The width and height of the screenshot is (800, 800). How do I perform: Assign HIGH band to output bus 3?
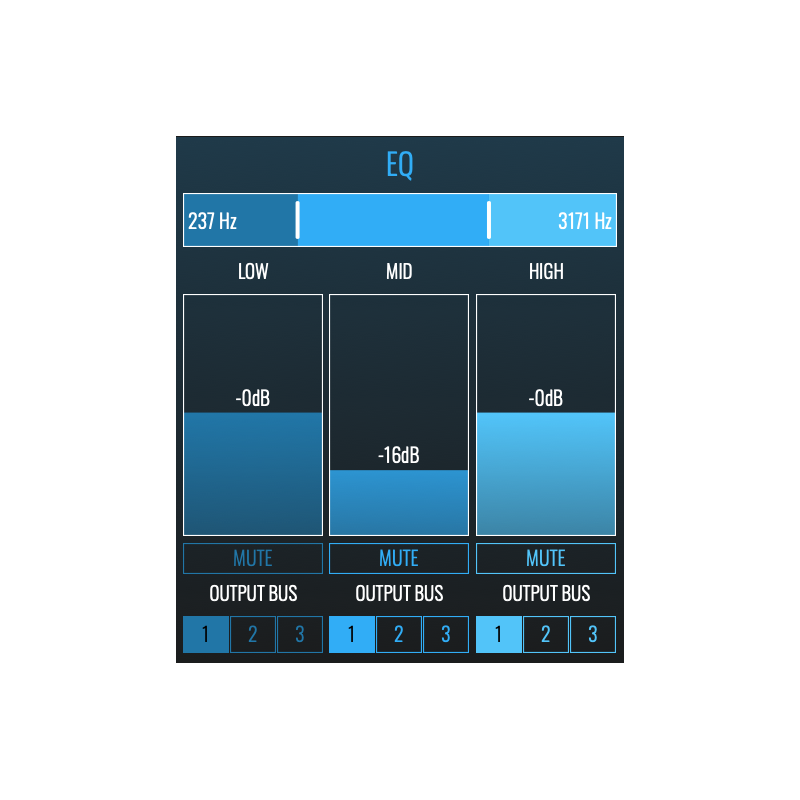(593, 634)
